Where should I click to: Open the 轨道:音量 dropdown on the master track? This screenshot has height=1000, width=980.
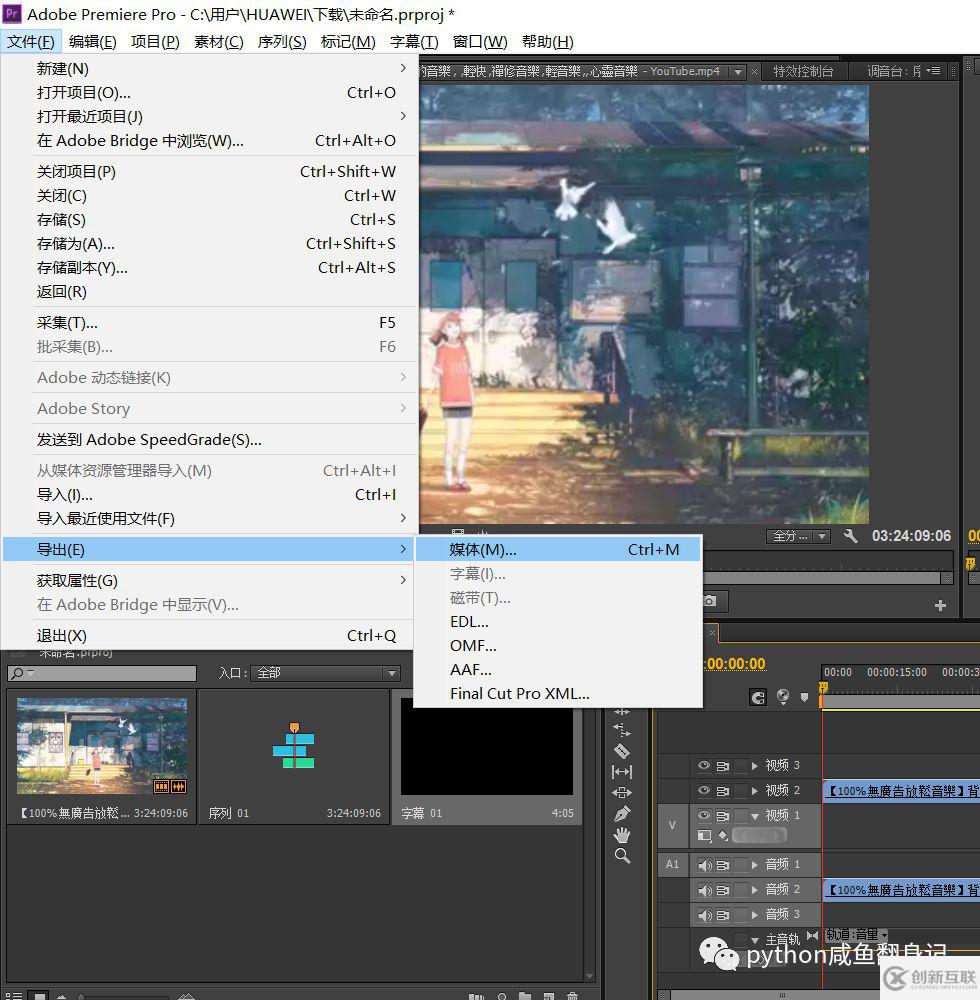tap(854, 936)
